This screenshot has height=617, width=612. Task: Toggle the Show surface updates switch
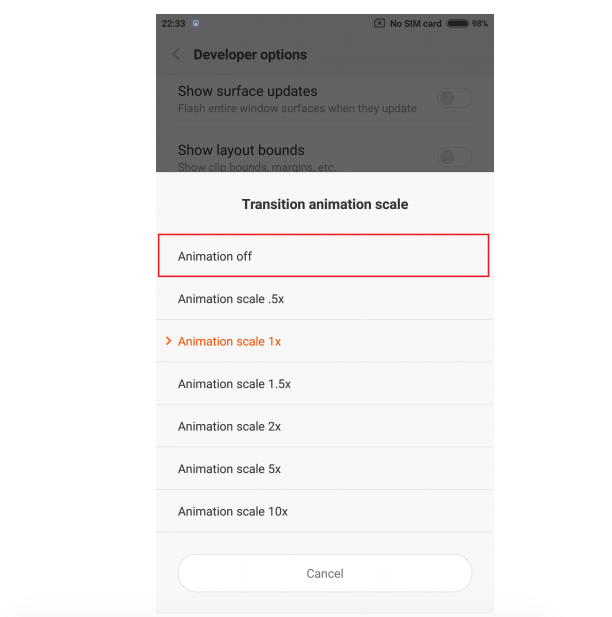point(454,98)
